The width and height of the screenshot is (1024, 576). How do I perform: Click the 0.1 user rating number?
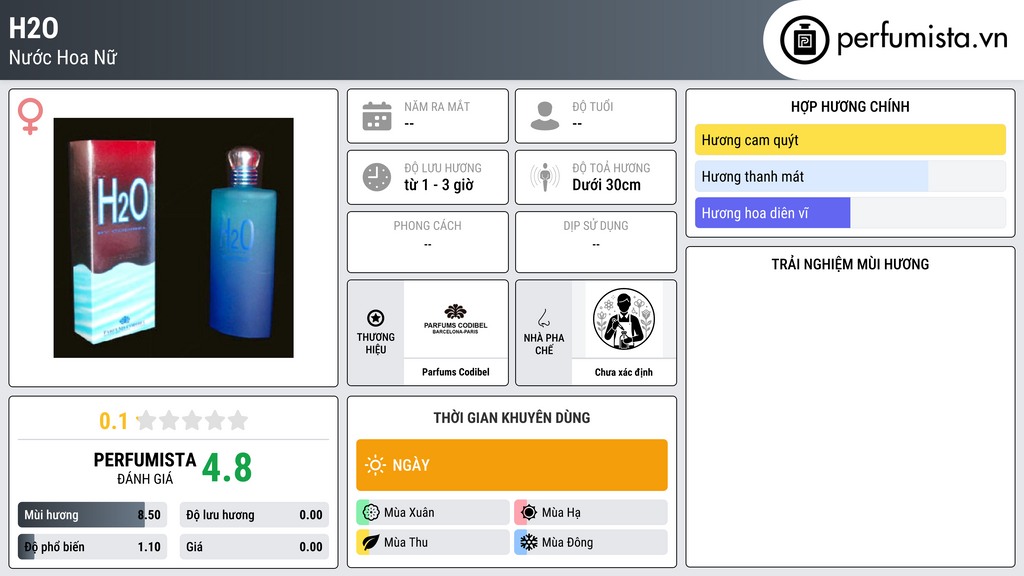tap(113, 421)
